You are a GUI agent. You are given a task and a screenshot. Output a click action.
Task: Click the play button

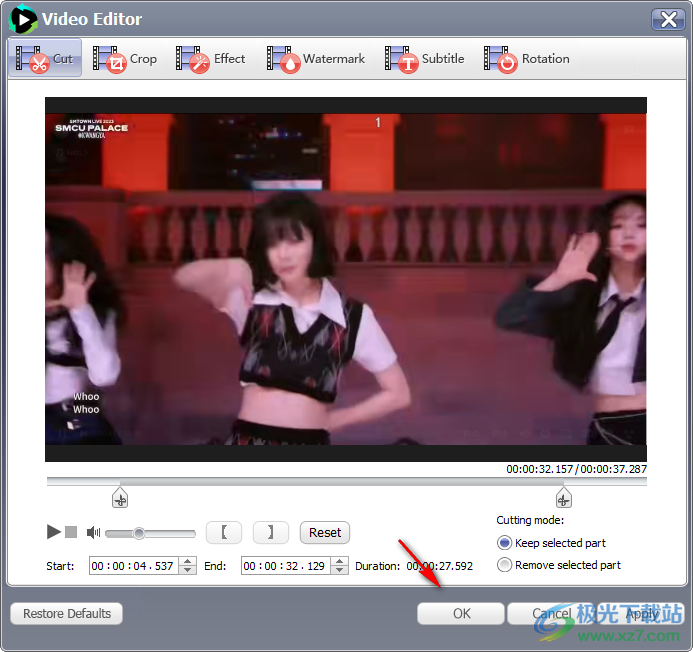click(53, 532)
